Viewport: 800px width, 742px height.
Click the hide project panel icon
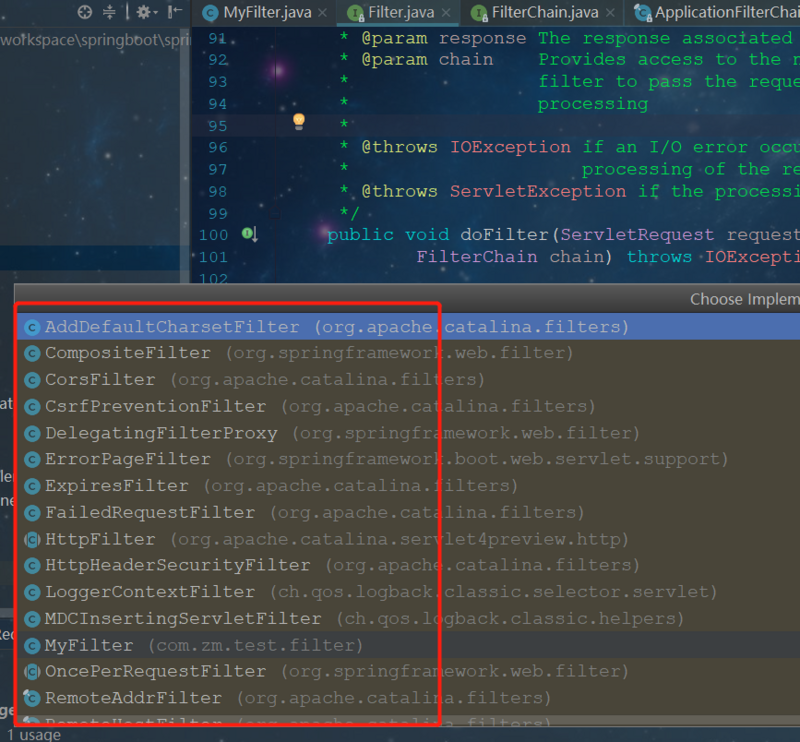click(x=175, y=11)
